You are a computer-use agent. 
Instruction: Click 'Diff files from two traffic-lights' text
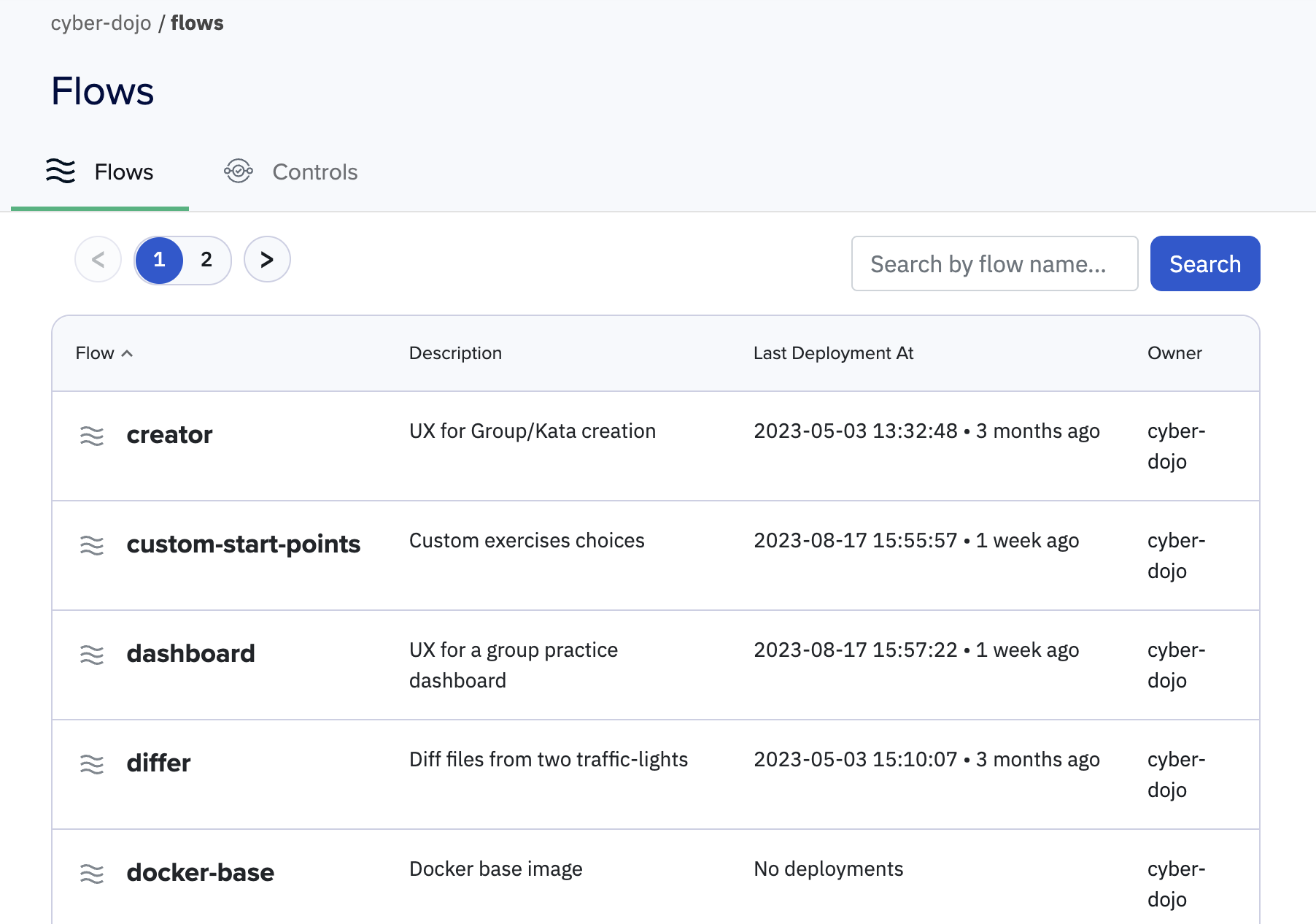click(x=549, y=760)
